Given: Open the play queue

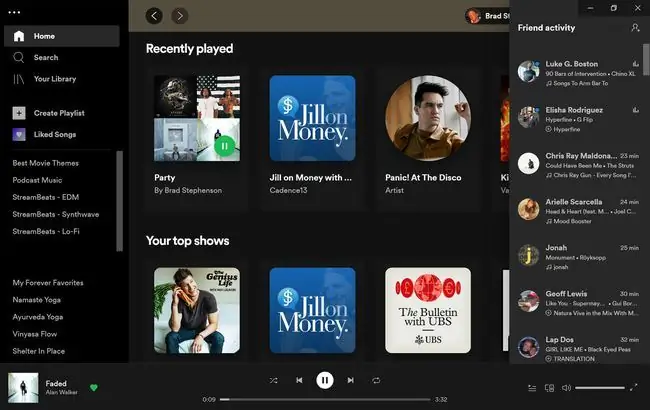Looking at the screenshot, I should point(532,388).
